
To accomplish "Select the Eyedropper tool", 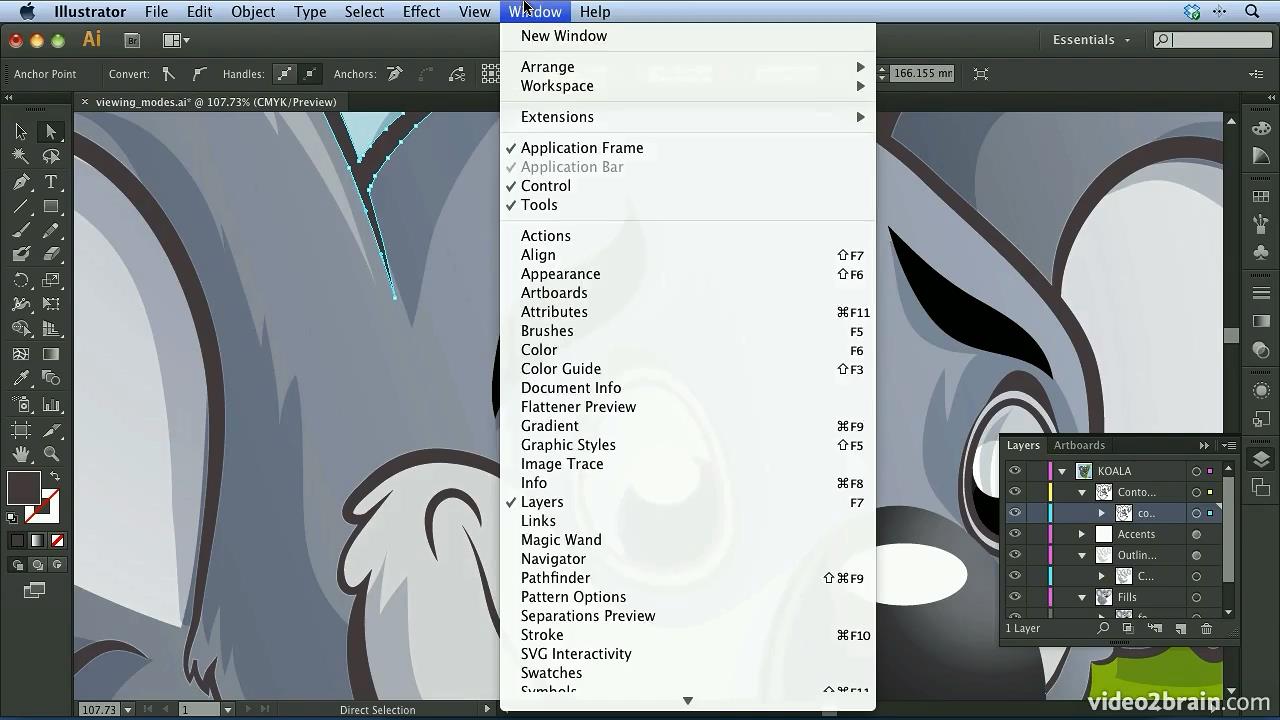I will 21,379.
